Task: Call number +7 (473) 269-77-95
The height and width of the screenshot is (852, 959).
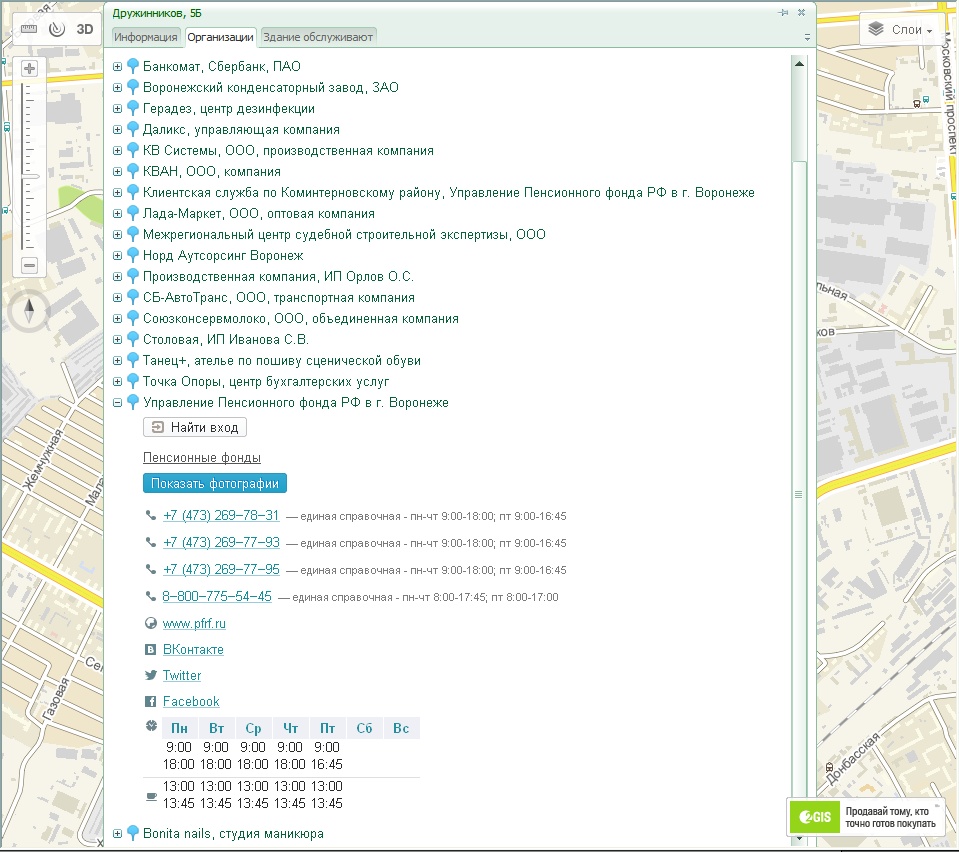Action: pyautogui.click(x=221, y=569)
